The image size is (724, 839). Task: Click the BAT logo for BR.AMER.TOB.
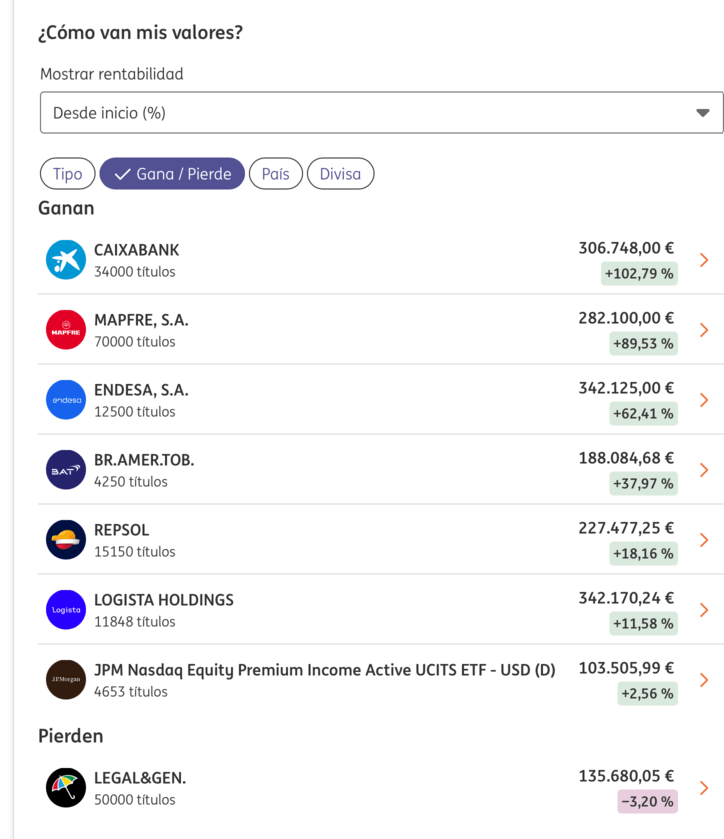point(66,470)
